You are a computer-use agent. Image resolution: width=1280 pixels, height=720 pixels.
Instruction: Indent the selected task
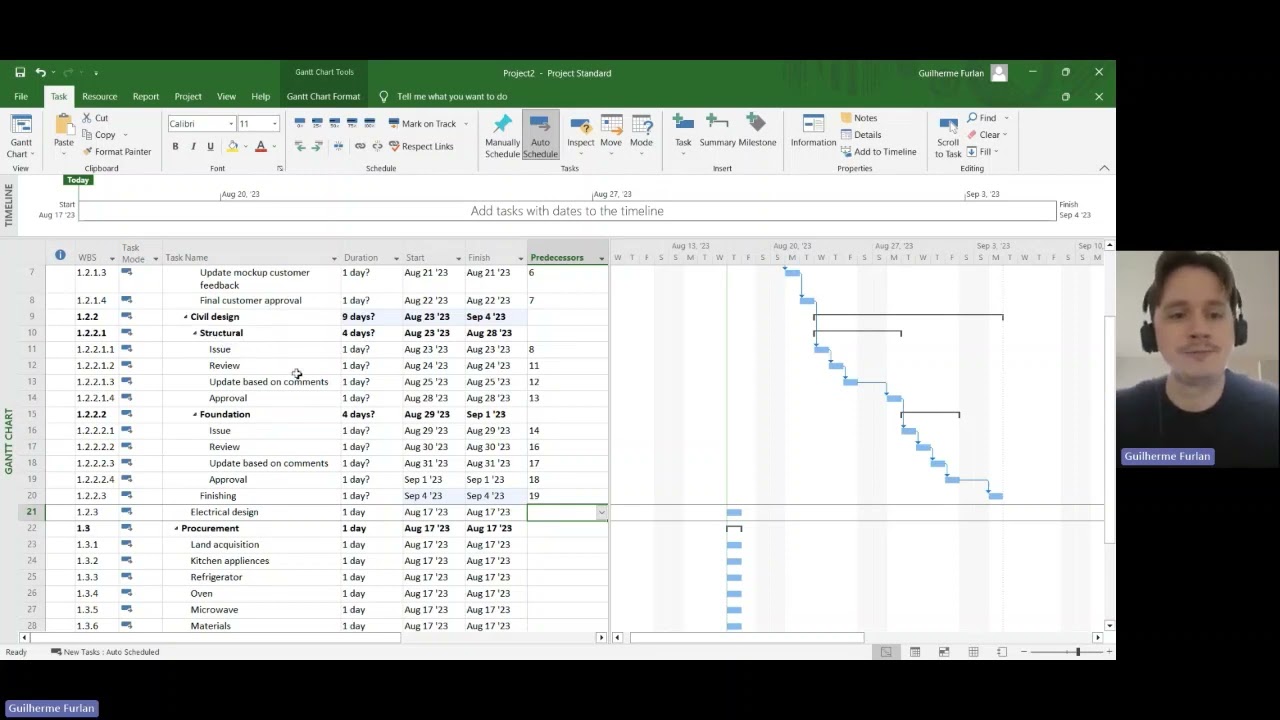tap(318, 146)
